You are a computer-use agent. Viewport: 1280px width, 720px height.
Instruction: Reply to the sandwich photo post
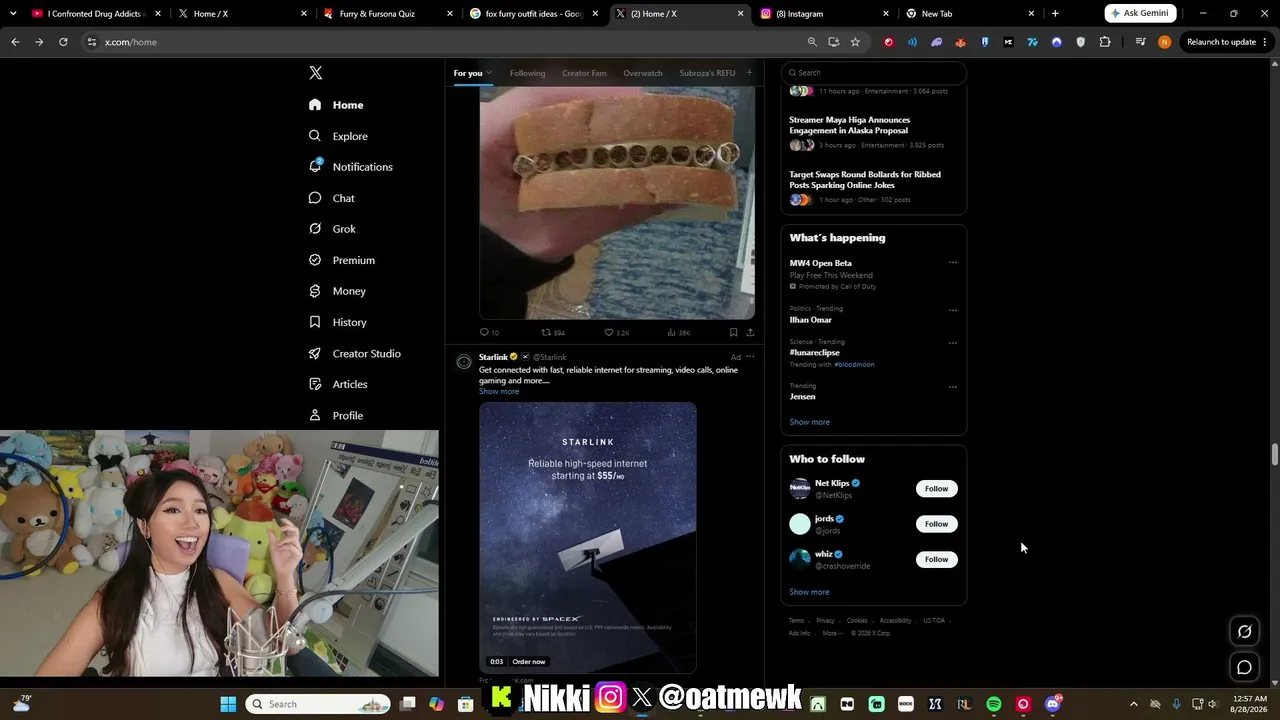click(x=489, y=332)
